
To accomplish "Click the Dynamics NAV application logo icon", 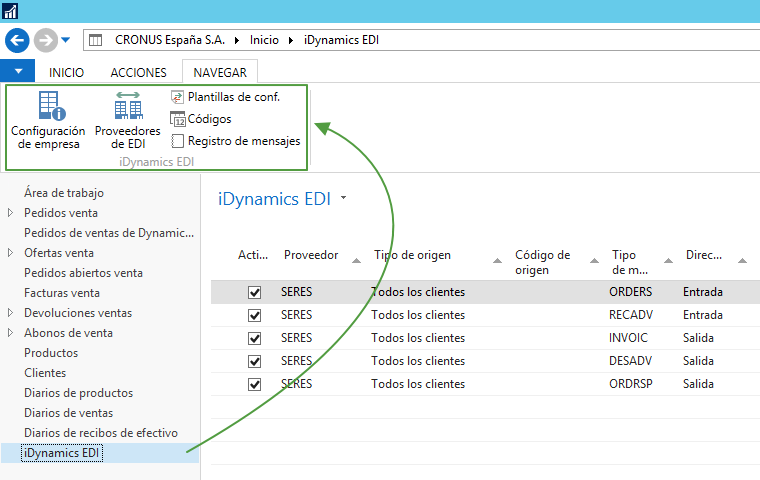I will coord(10,11).
